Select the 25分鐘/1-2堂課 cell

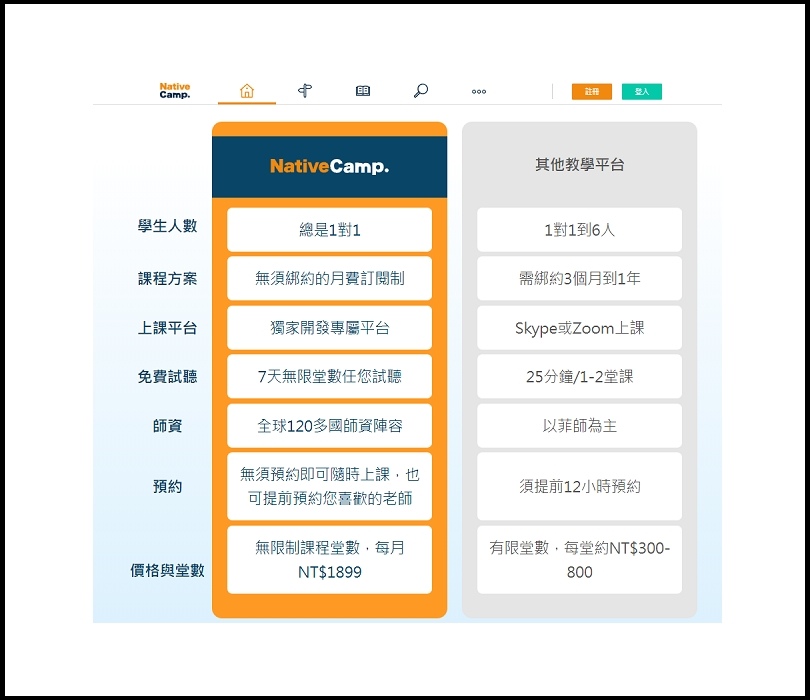tap(580, 376)
